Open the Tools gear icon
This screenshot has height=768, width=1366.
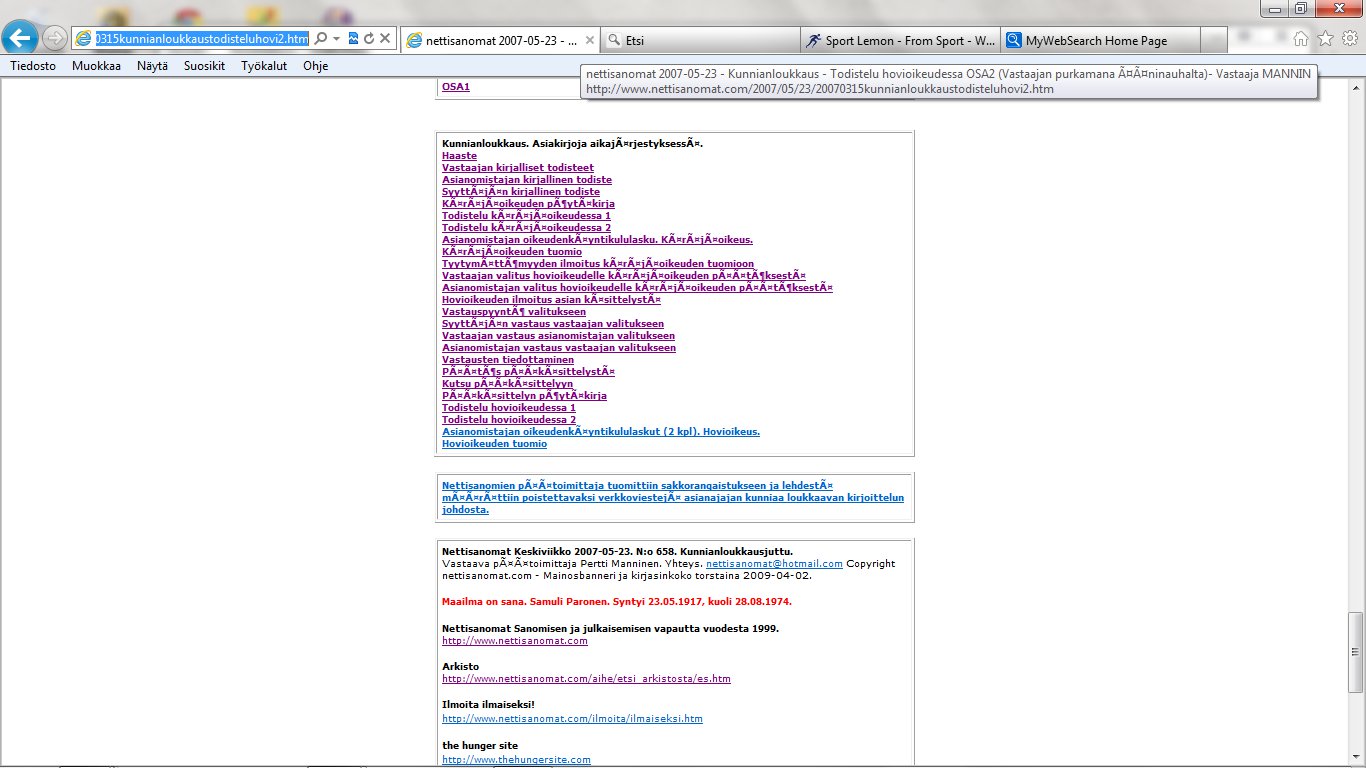tap(1349, 39)
